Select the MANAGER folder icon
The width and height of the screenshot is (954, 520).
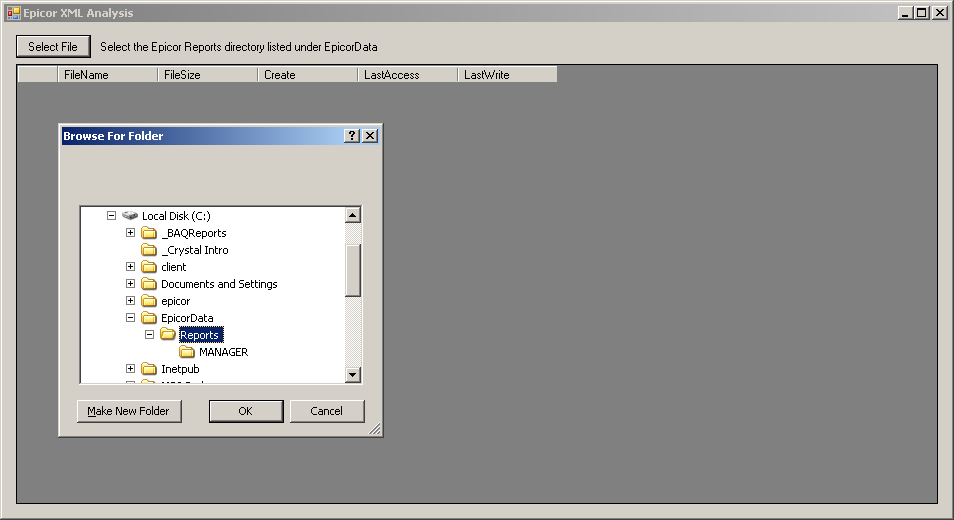click(187, 352)
